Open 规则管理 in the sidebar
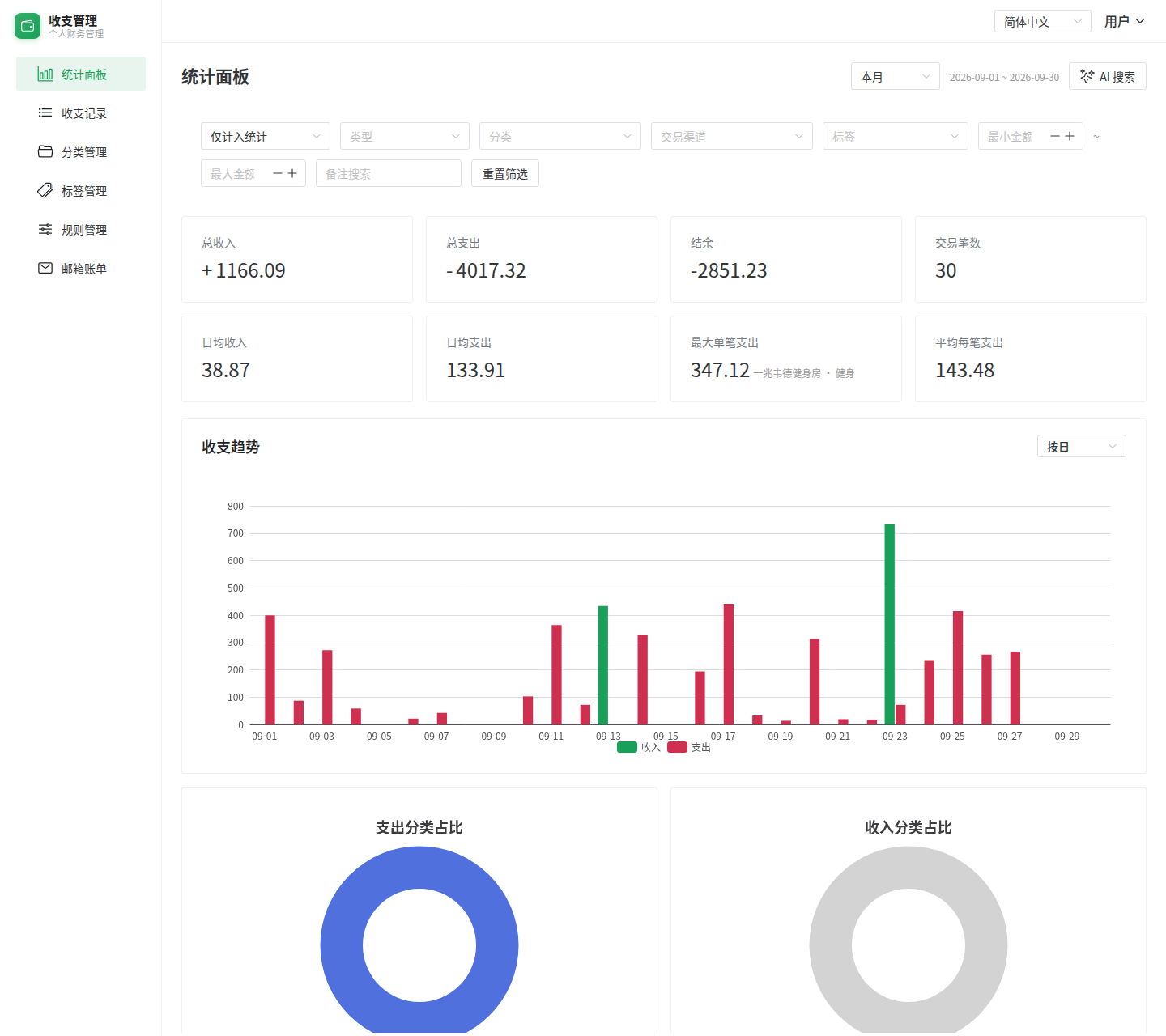This screenshot has height=1036, width=1166. click(81, 230)
